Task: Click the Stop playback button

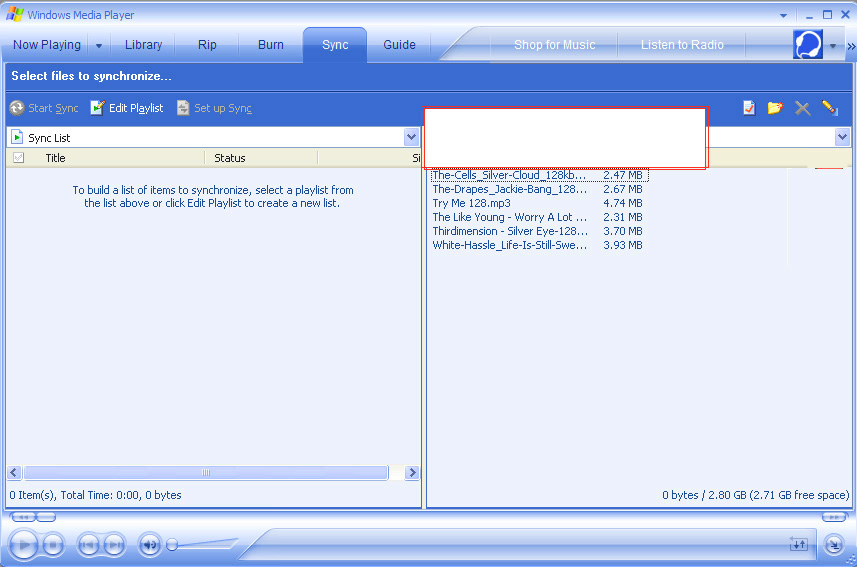Action: pos(53,545)
